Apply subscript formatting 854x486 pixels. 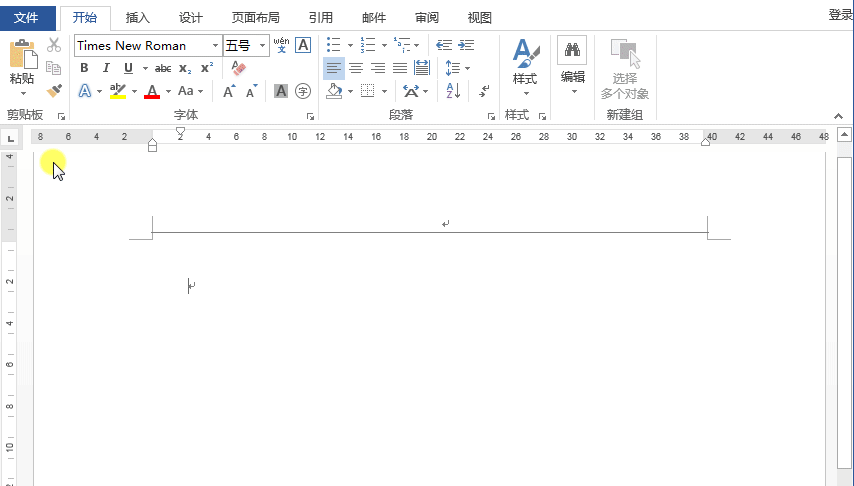click(x=185, y=68)
